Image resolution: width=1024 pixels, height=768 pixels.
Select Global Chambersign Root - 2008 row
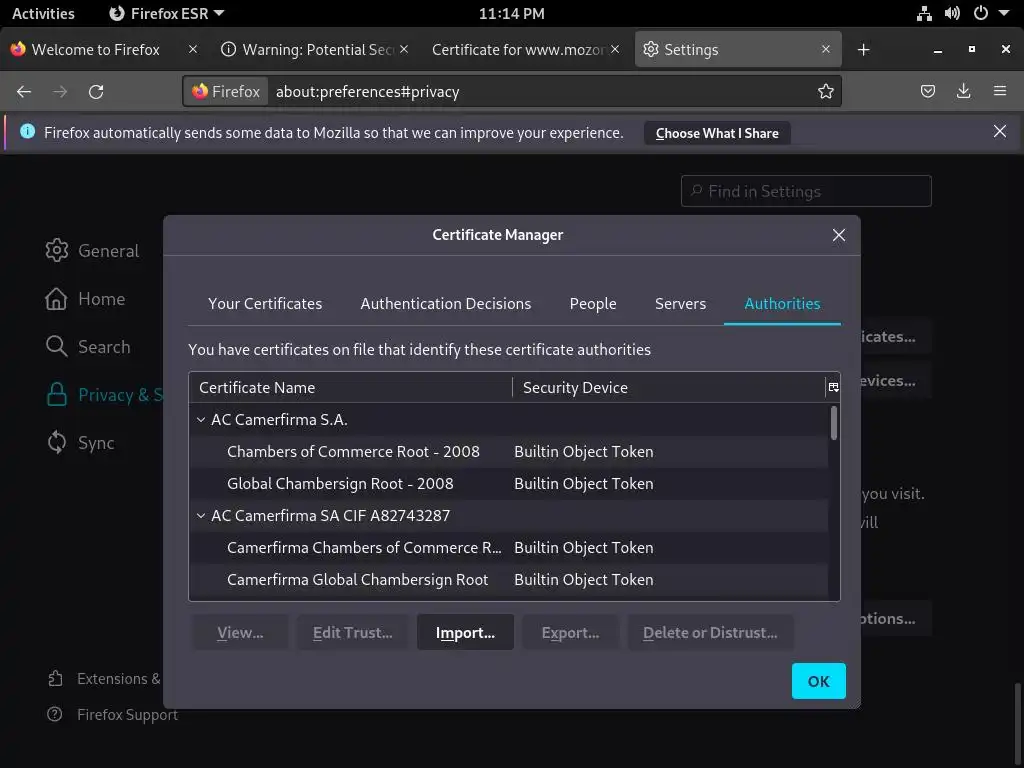(508, 484)
